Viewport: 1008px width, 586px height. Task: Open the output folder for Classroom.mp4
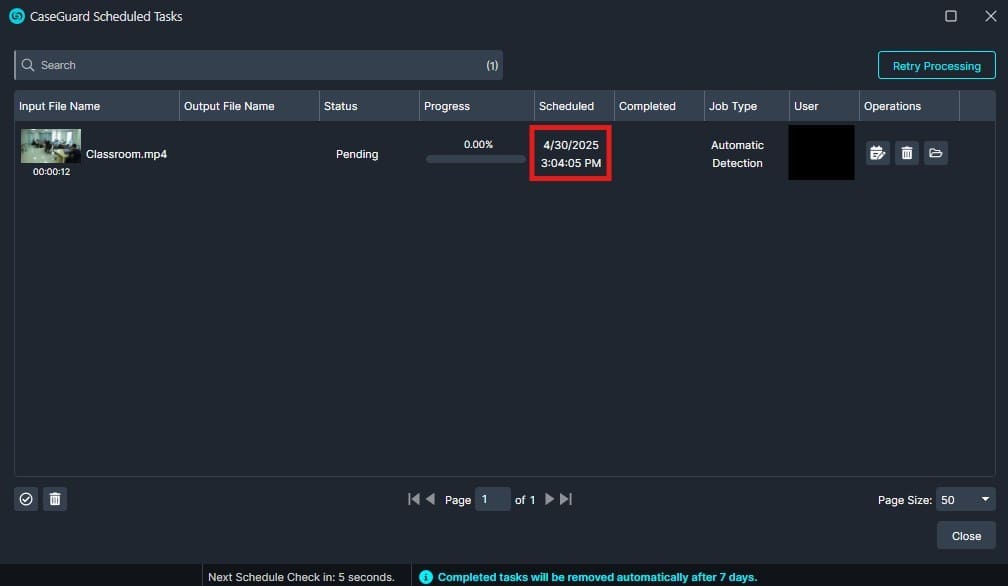(936, 153)
